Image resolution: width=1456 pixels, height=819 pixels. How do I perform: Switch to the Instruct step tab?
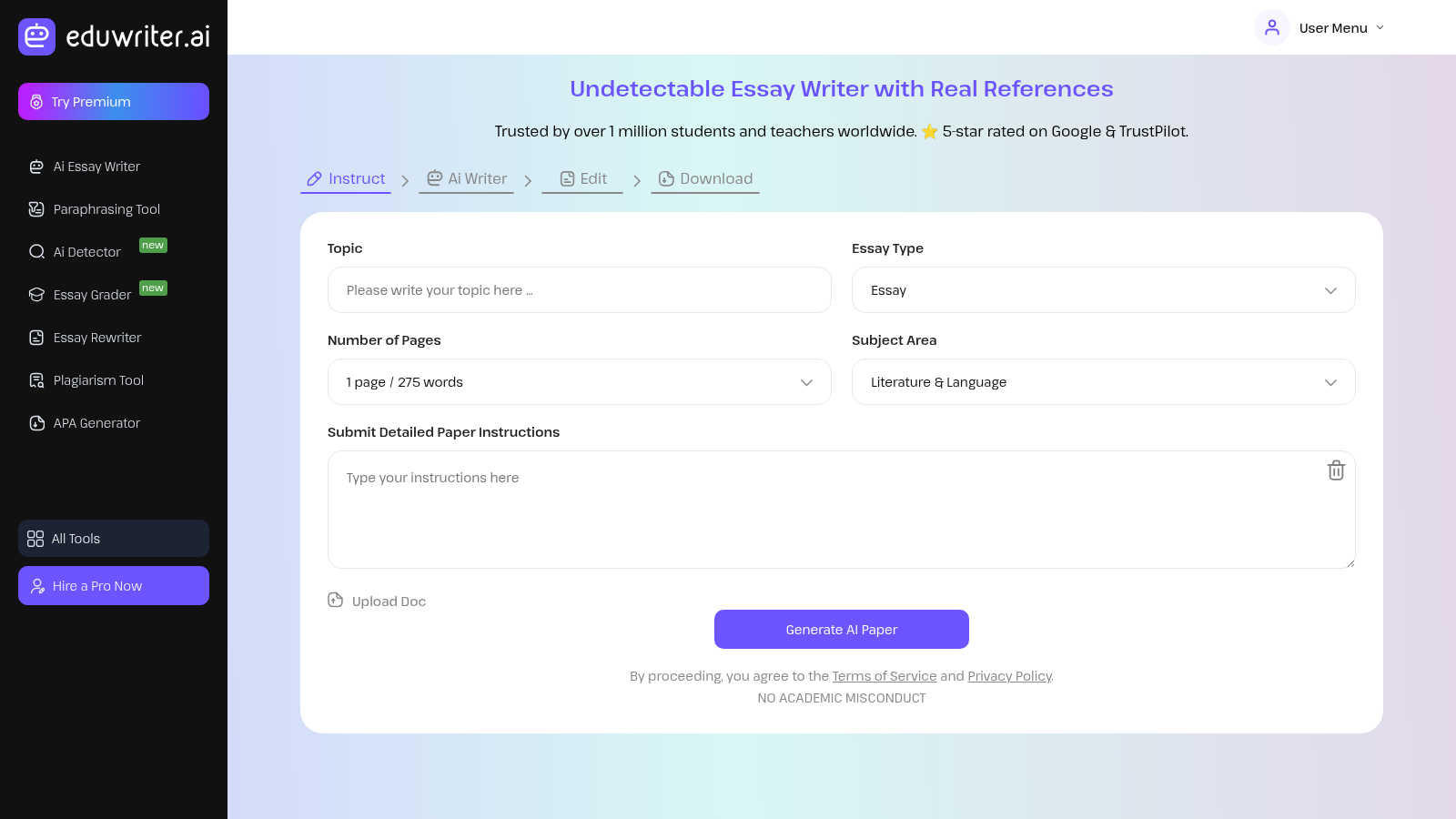pos(346,179)
